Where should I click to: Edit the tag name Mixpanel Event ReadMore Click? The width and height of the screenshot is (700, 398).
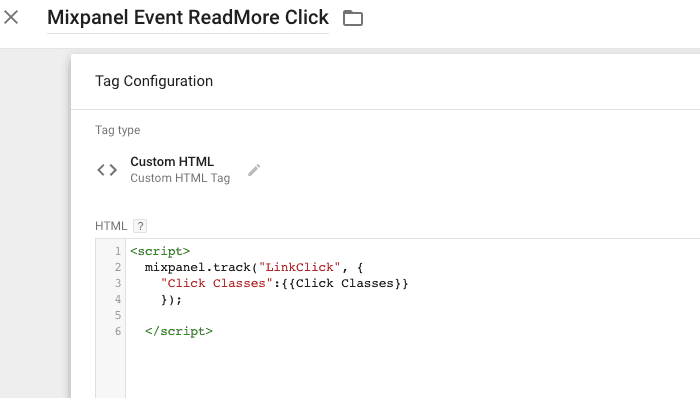188,18
